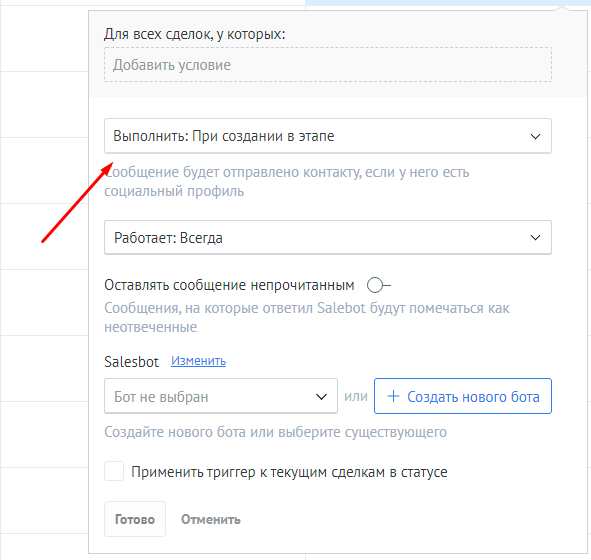
Task: Open the Бот не выбран selector
Action: (220, 396)
